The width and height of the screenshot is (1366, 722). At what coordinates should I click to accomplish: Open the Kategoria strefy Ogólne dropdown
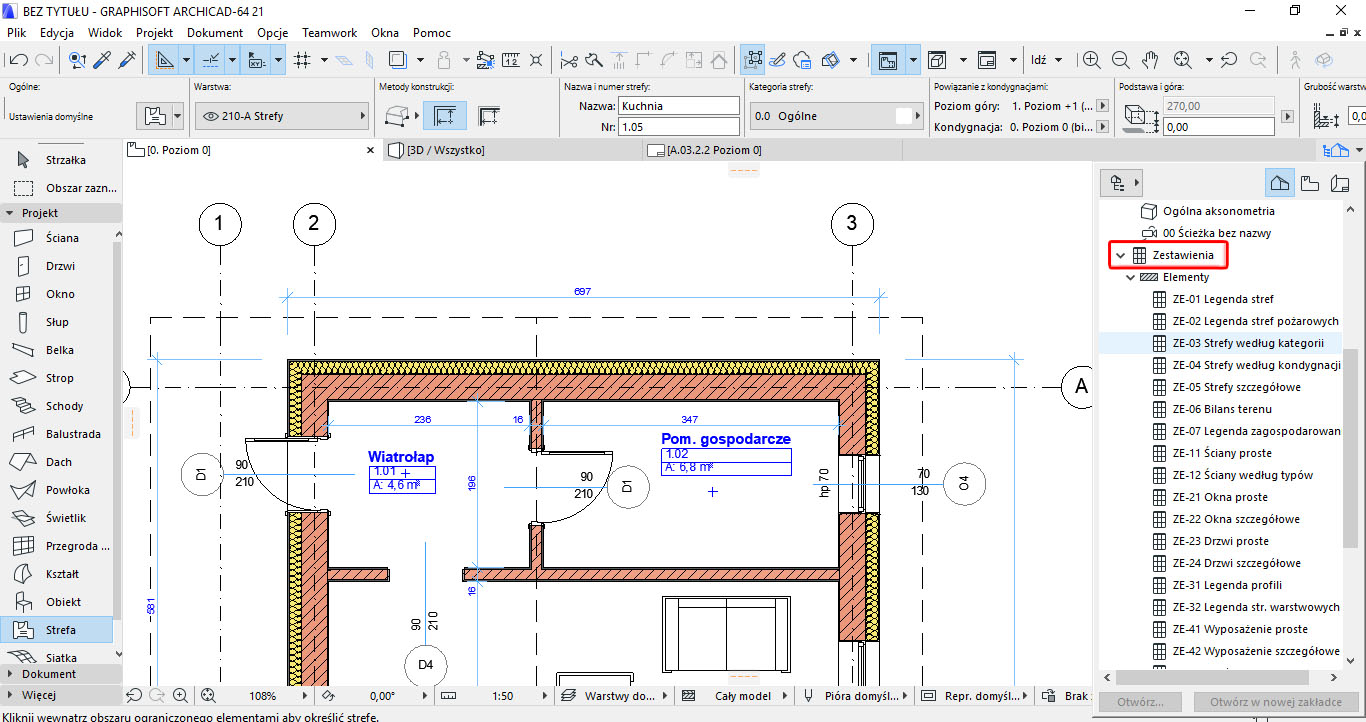[834, 116]
